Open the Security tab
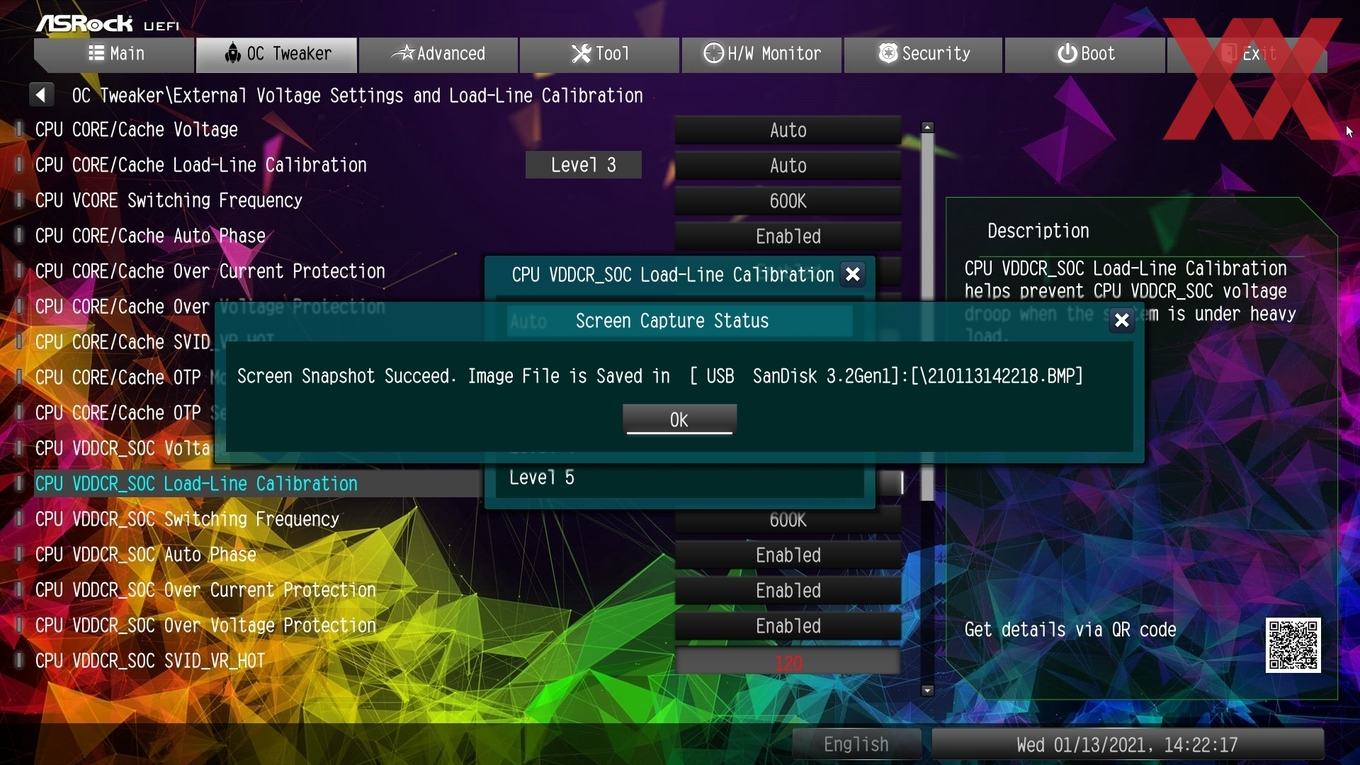 (x=924, y=54)
